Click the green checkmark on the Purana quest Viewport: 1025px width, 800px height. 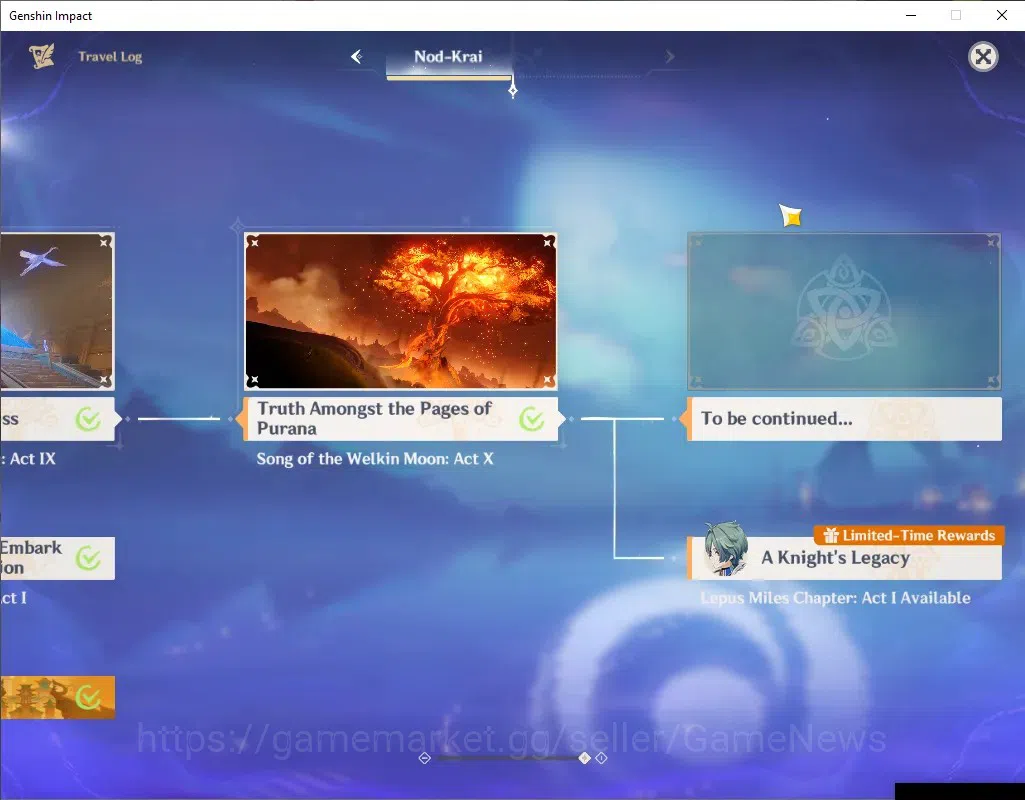531,418
